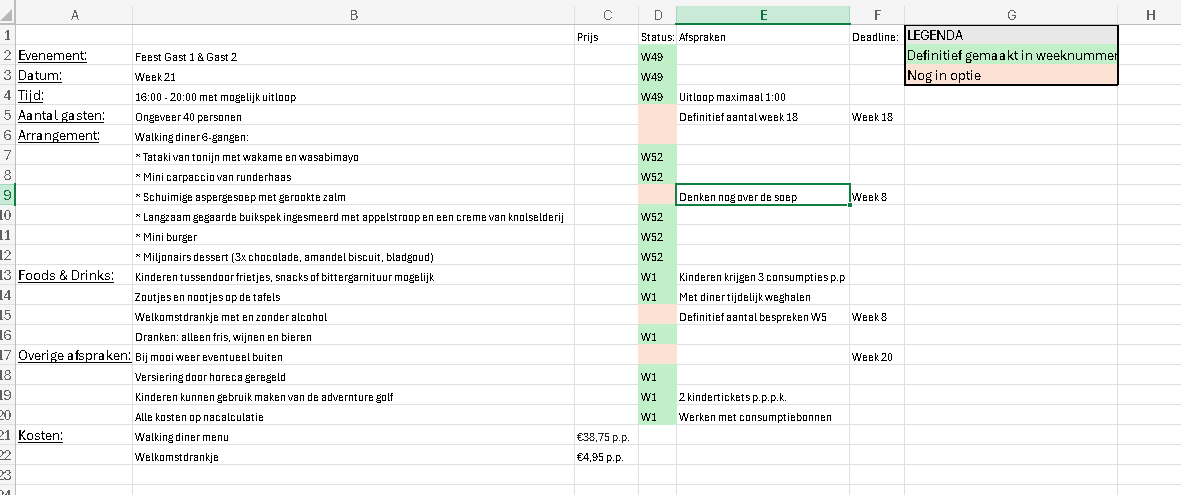1181x495 pixels.
Task: Click the 'Week 20' deadline cell
Action: coord(875,357)
